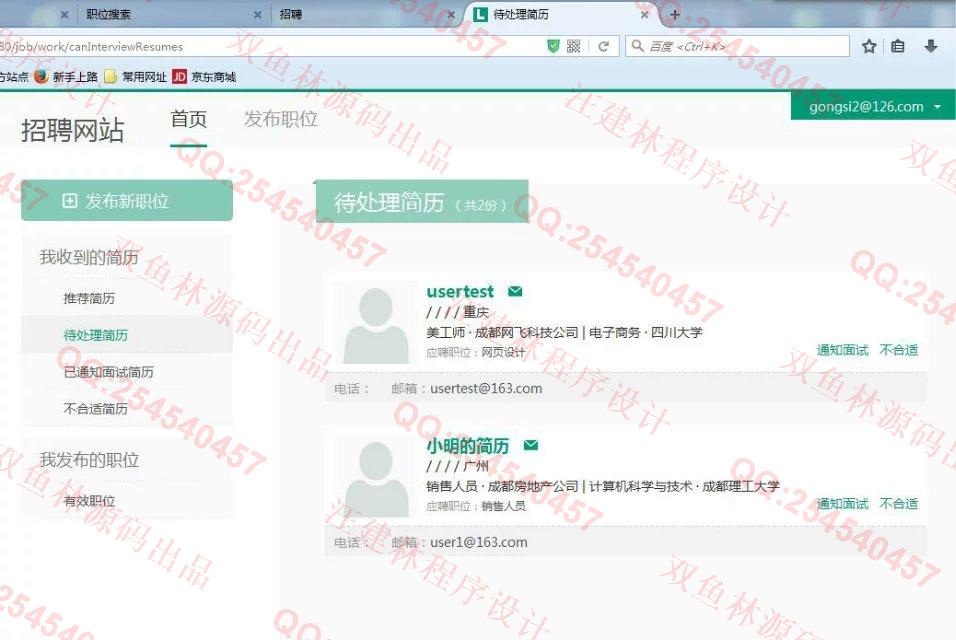
Task: Click the 我收到的简历 sidebar heading
Action: pyautogui.click(x=89, y=257)
